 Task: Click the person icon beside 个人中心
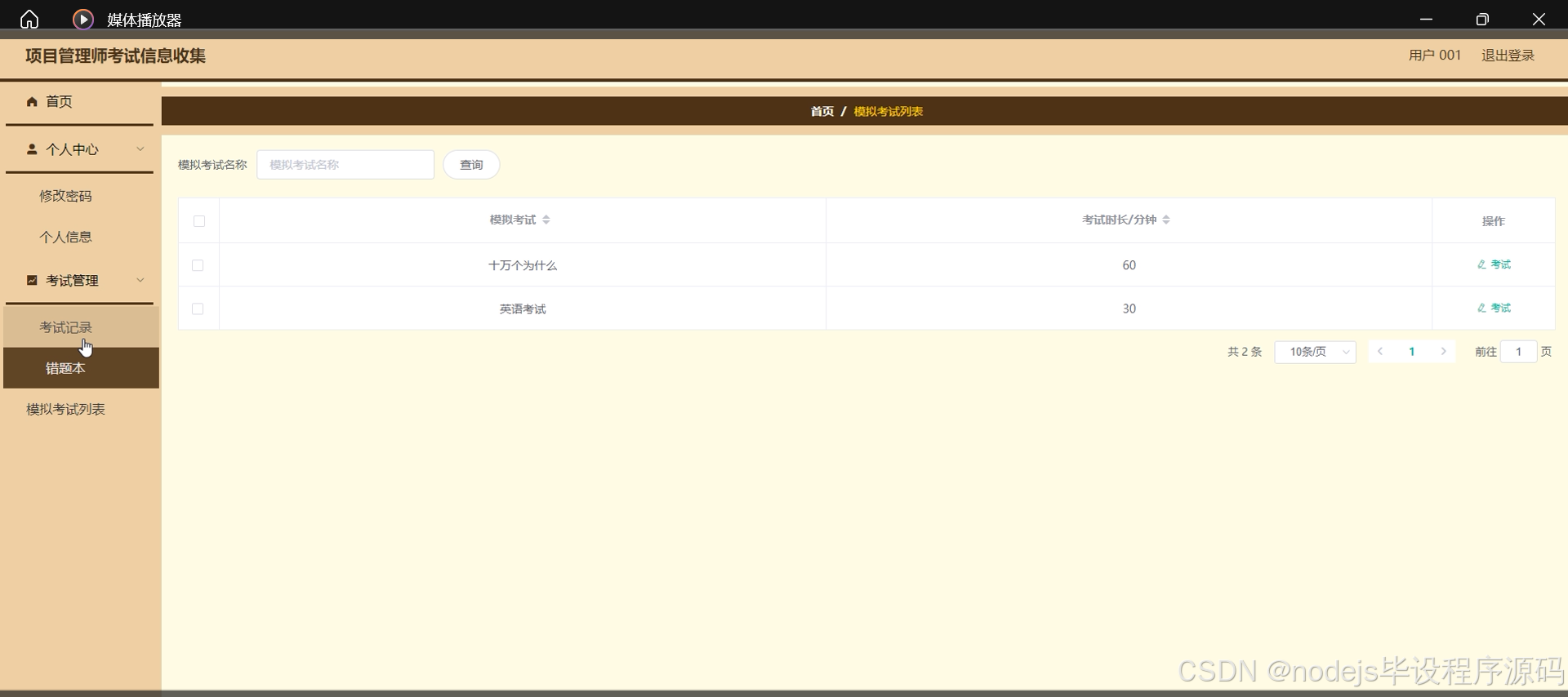pyautogui.click(x=32, y=149)
